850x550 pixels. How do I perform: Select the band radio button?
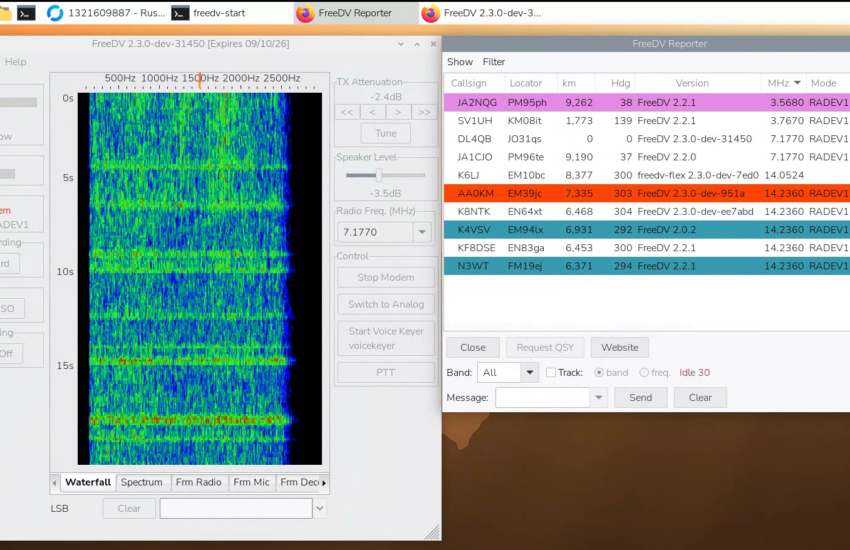coord(599,373)
